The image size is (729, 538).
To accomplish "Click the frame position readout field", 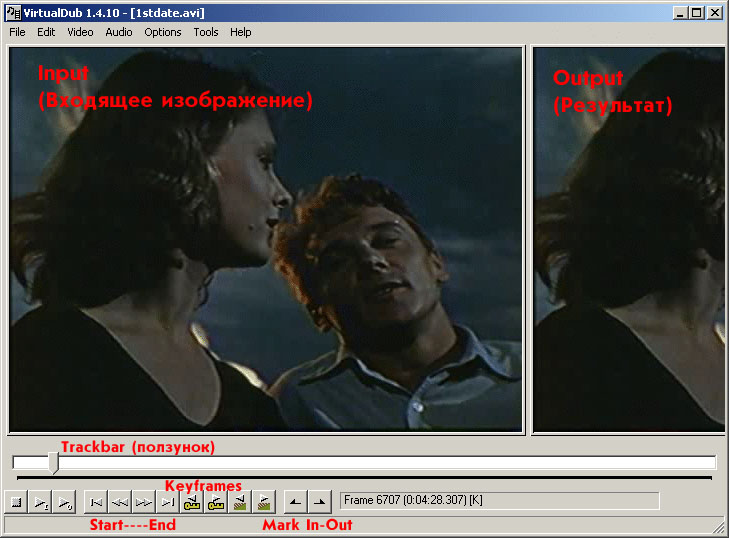I will click(500, 501).
